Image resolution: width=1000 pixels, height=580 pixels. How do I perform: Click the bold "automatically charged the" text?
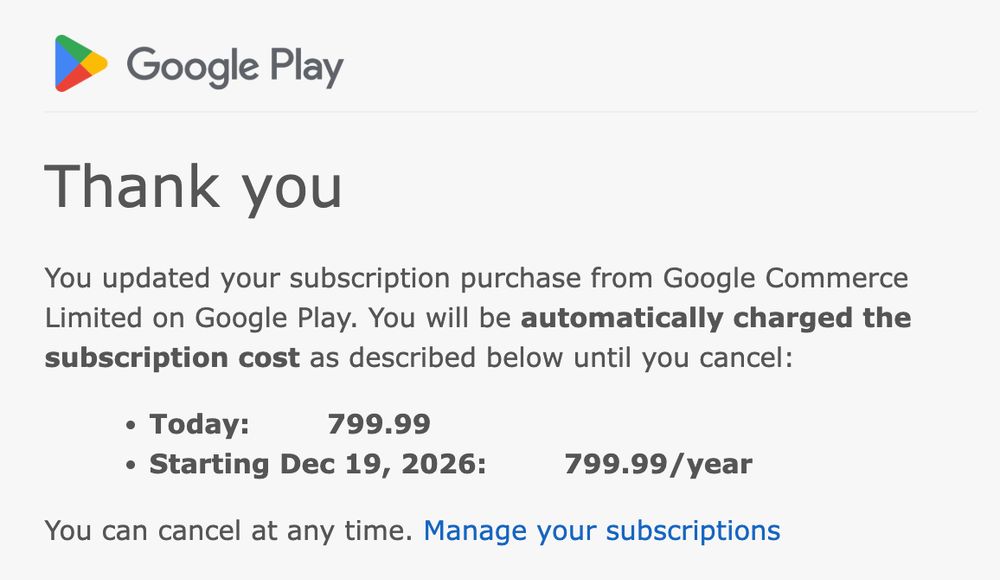click(716, 318)
